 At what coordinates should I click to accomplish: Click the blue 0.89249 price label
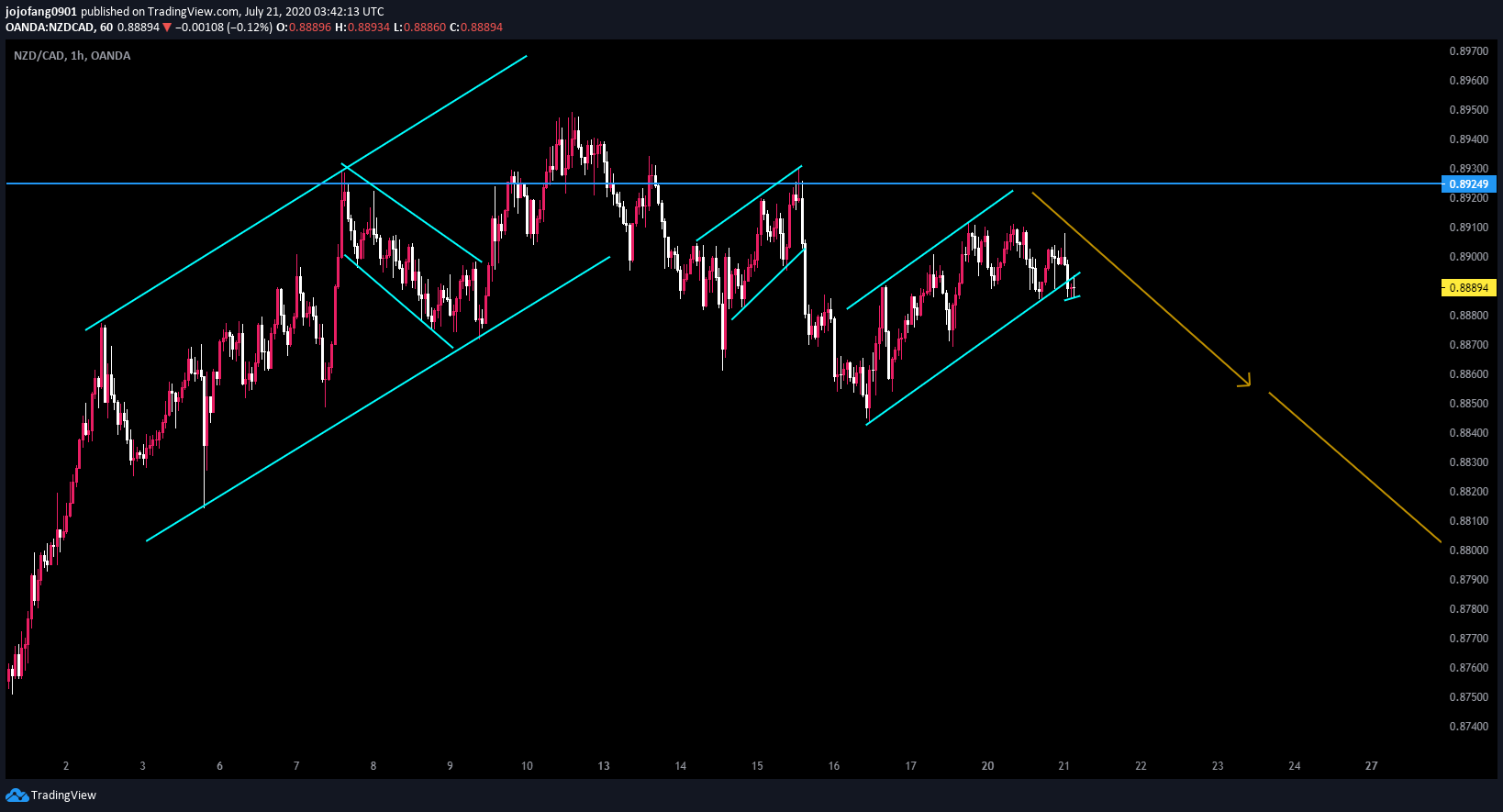[x=1468, y=184]
